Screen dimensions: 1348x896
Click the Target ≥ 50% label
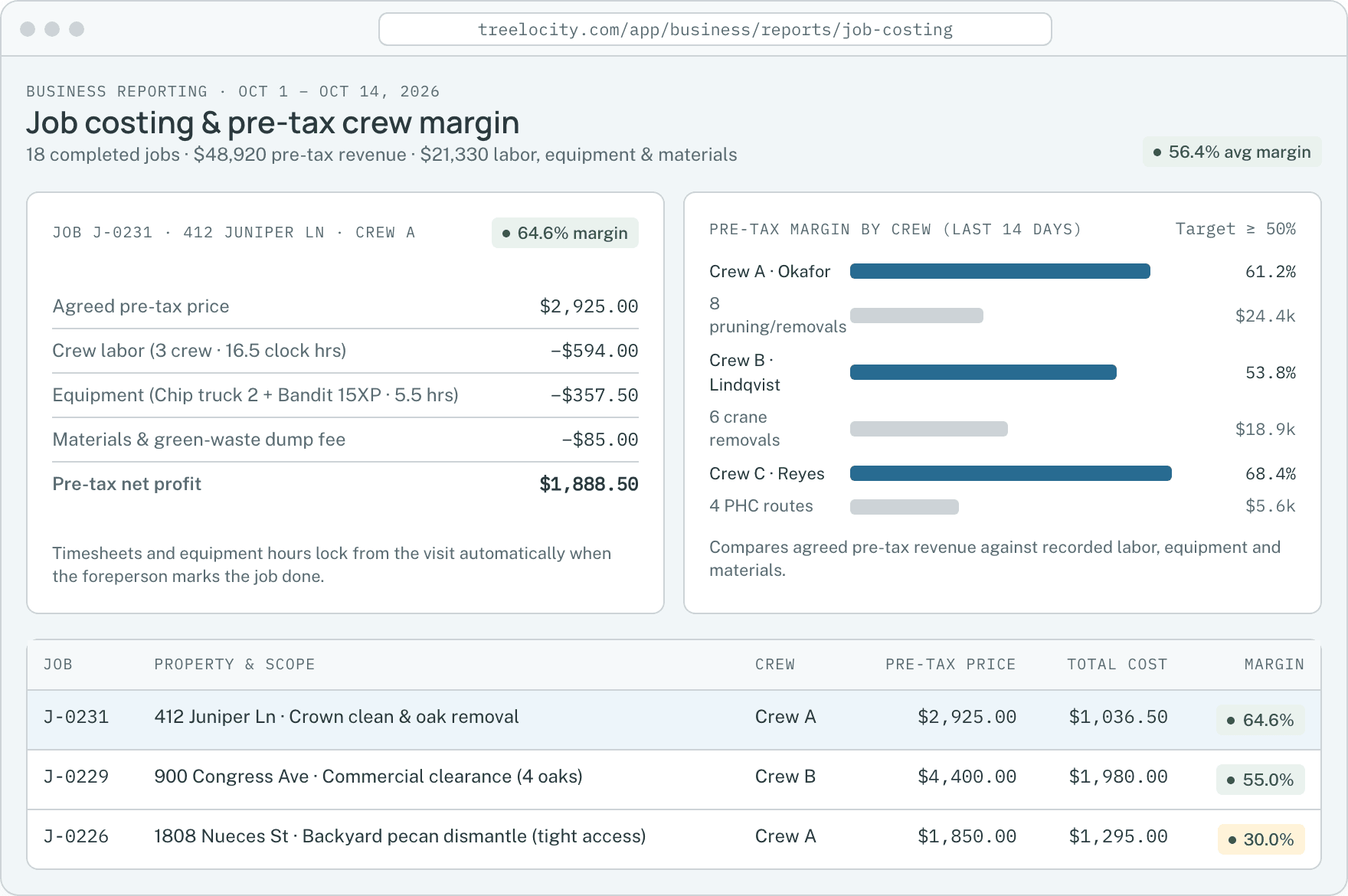pyautogui.click(x=1235, y=229)
